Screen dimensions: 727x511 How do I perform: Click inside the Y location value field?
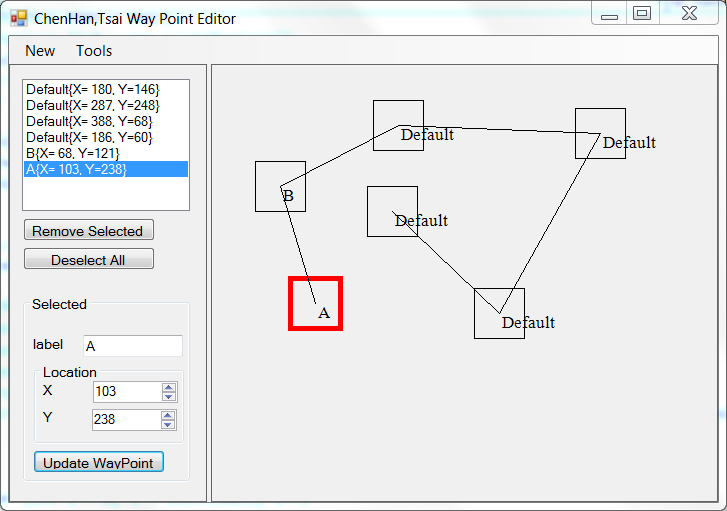coord(125,420)
